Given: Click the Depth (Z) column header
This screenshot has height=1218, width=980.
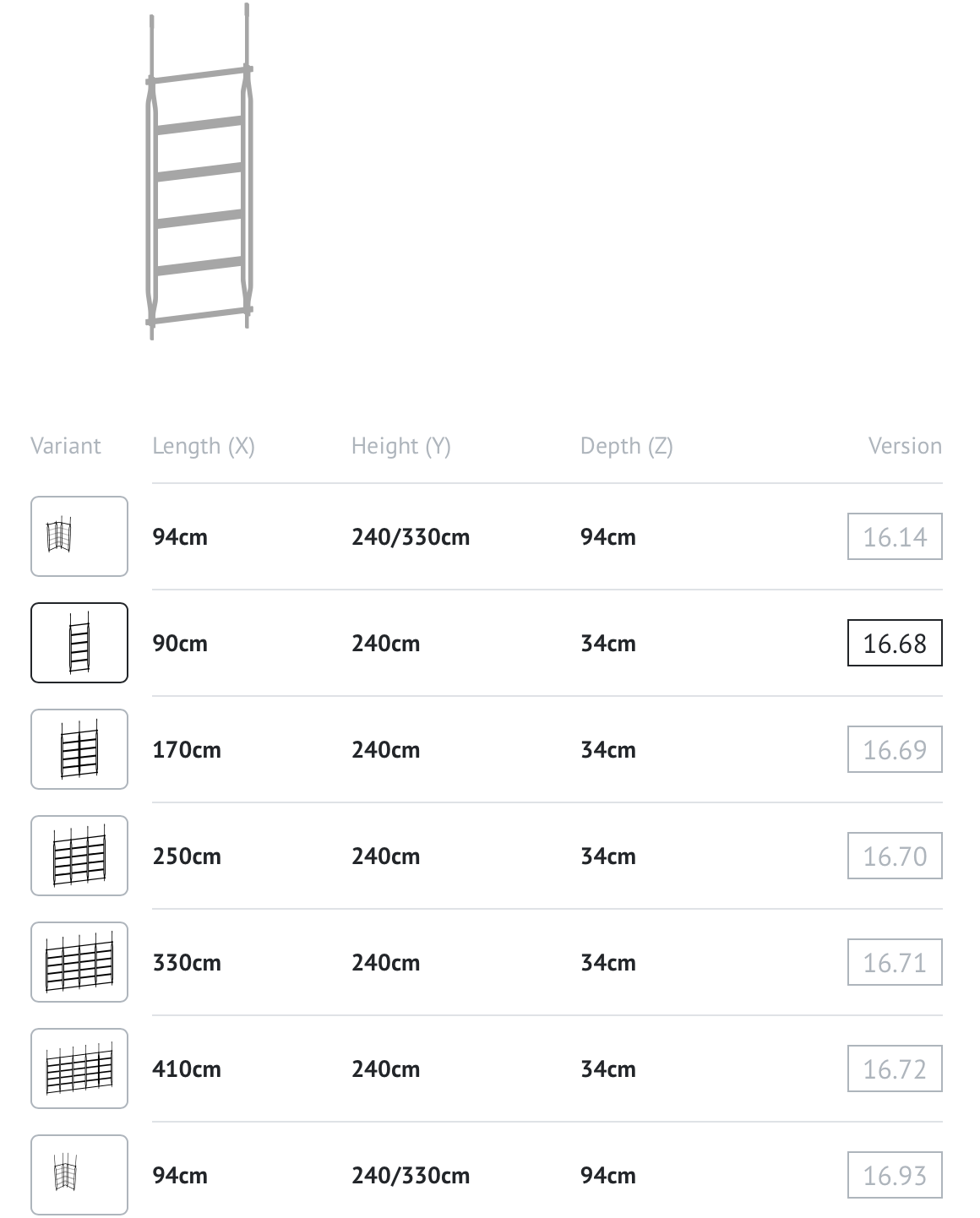Looking at the screenshot, I should click(627, 446).
